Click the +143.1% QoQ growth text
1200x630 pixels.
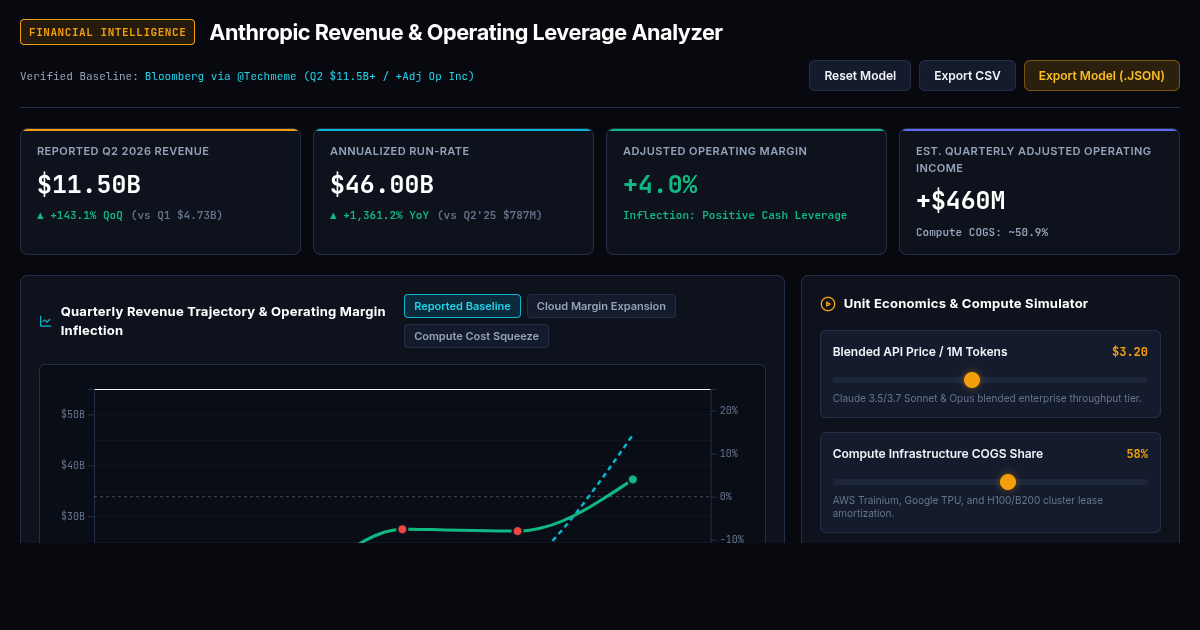tap(80, 215)
